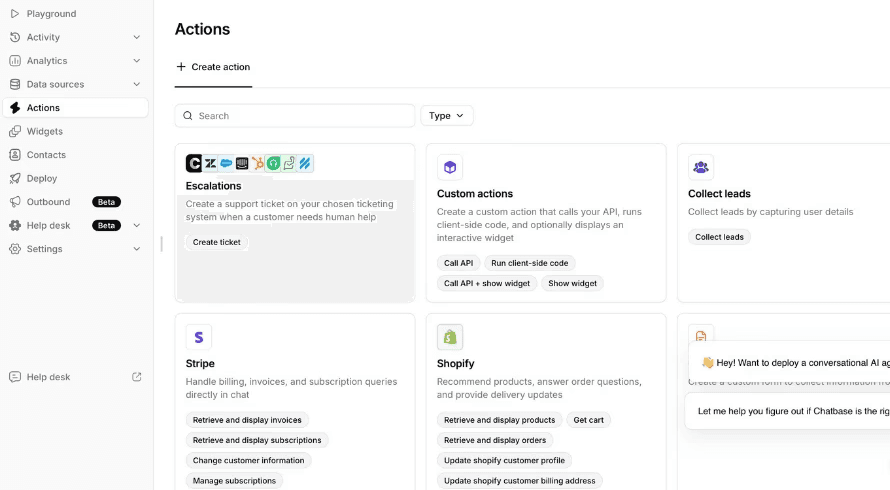Click the Contacts person icon
890x490 pixels.
[15, 154]
